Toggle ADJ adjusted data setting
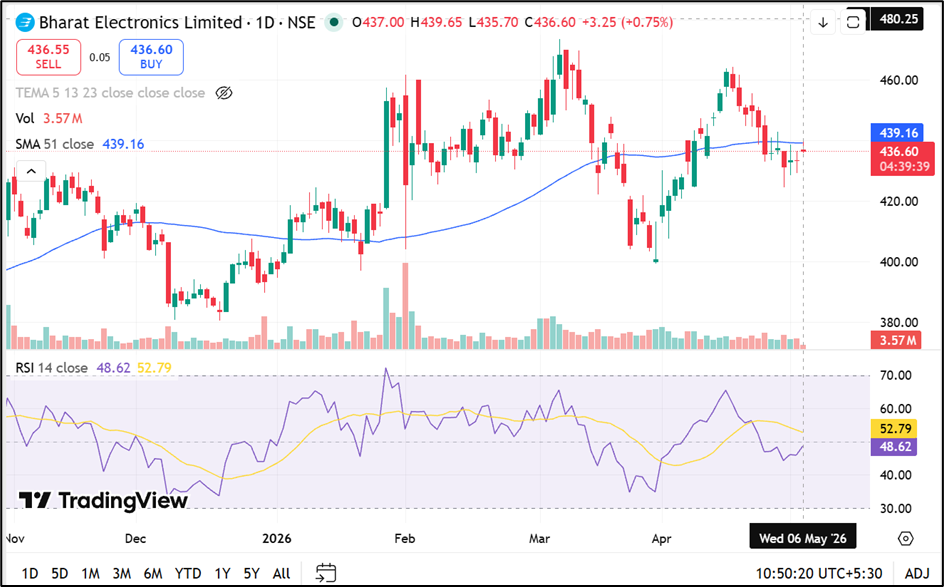The height and width of the screenshot is (587, 944). [x=917, y=573]
